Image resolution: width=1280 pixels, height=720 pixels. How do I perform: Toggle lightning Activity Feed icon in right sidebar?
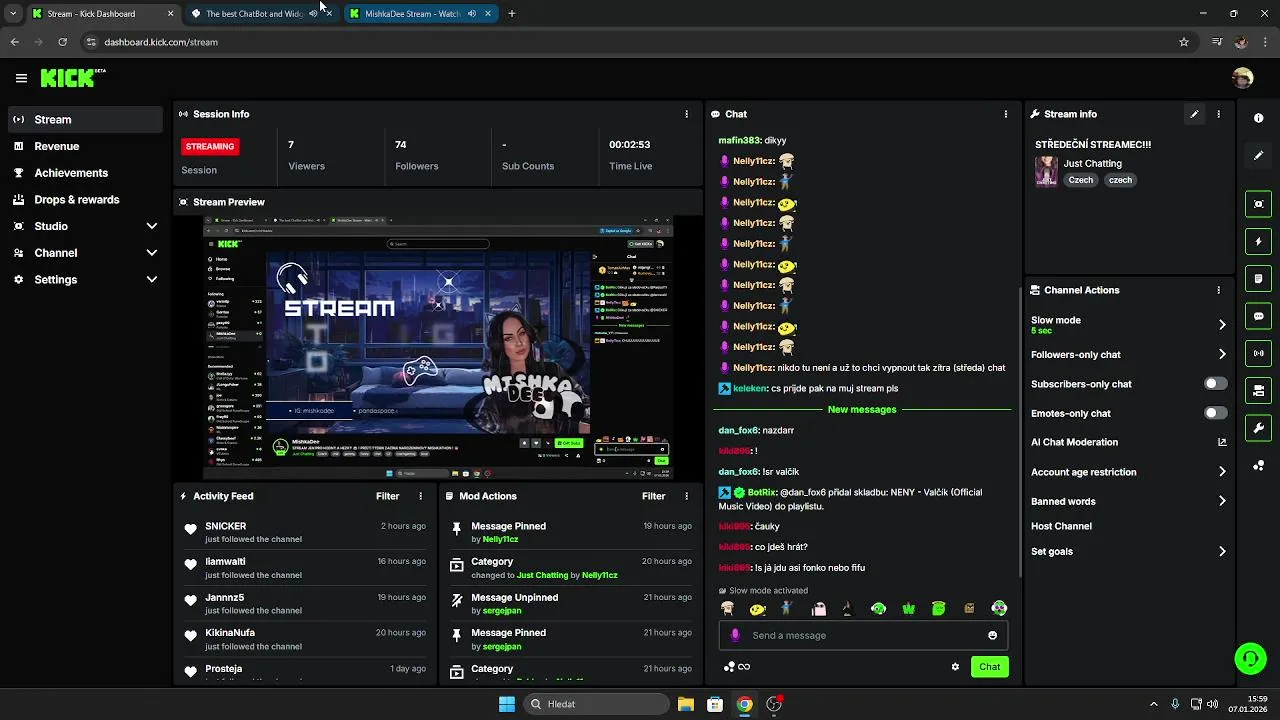[1258, 241]
